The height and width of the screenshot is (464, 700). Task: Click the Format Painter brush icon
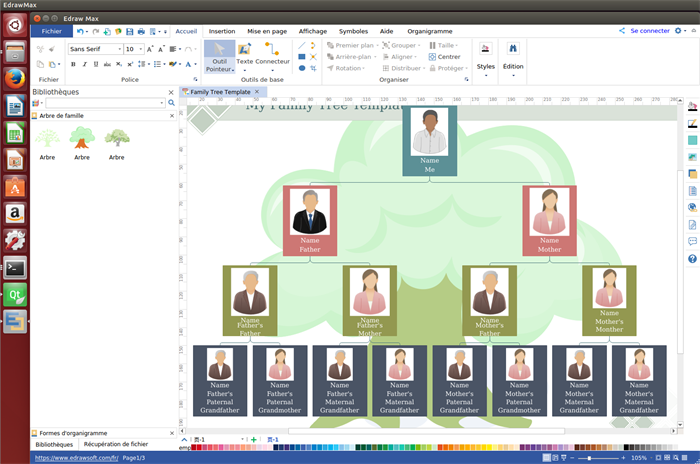[x=52, y=49]
